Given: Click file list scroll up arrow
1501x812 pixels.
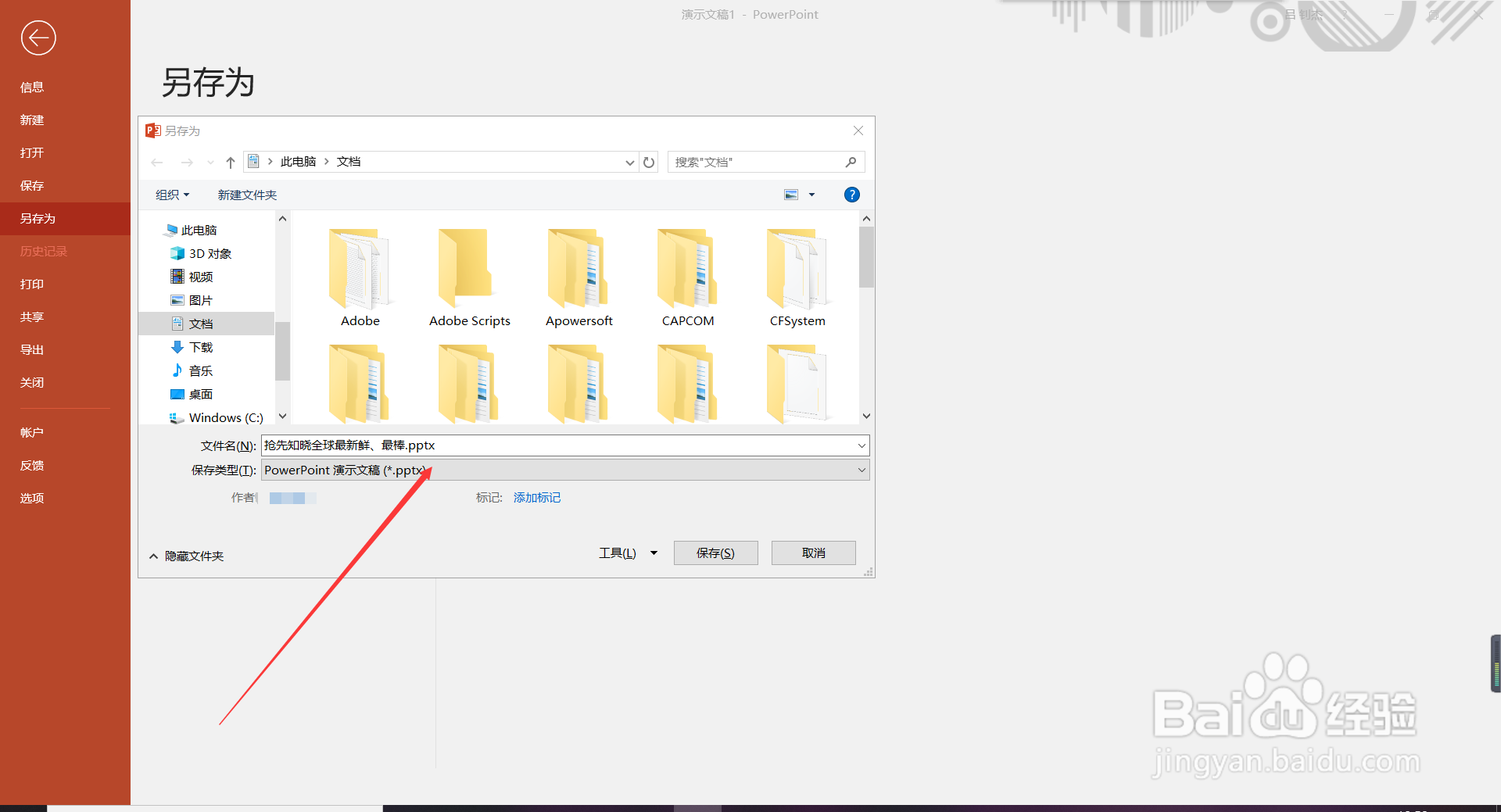Looking at the screenshot, I should click(x=866, y=219).
